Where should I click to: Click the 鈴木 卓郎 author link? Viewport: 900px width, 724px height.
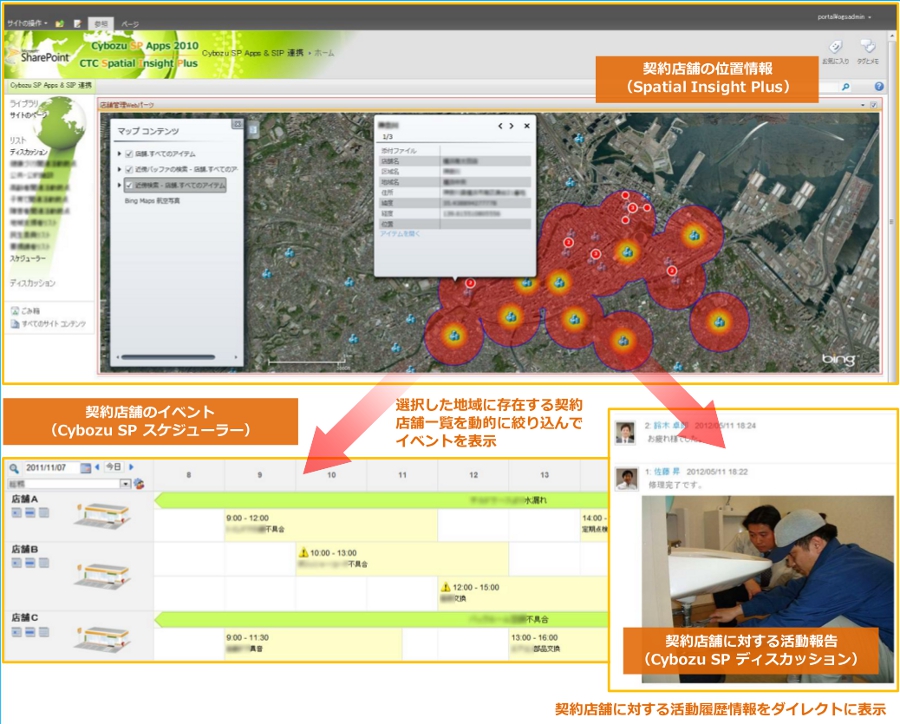pyautogui.click(x=671, y=425)
